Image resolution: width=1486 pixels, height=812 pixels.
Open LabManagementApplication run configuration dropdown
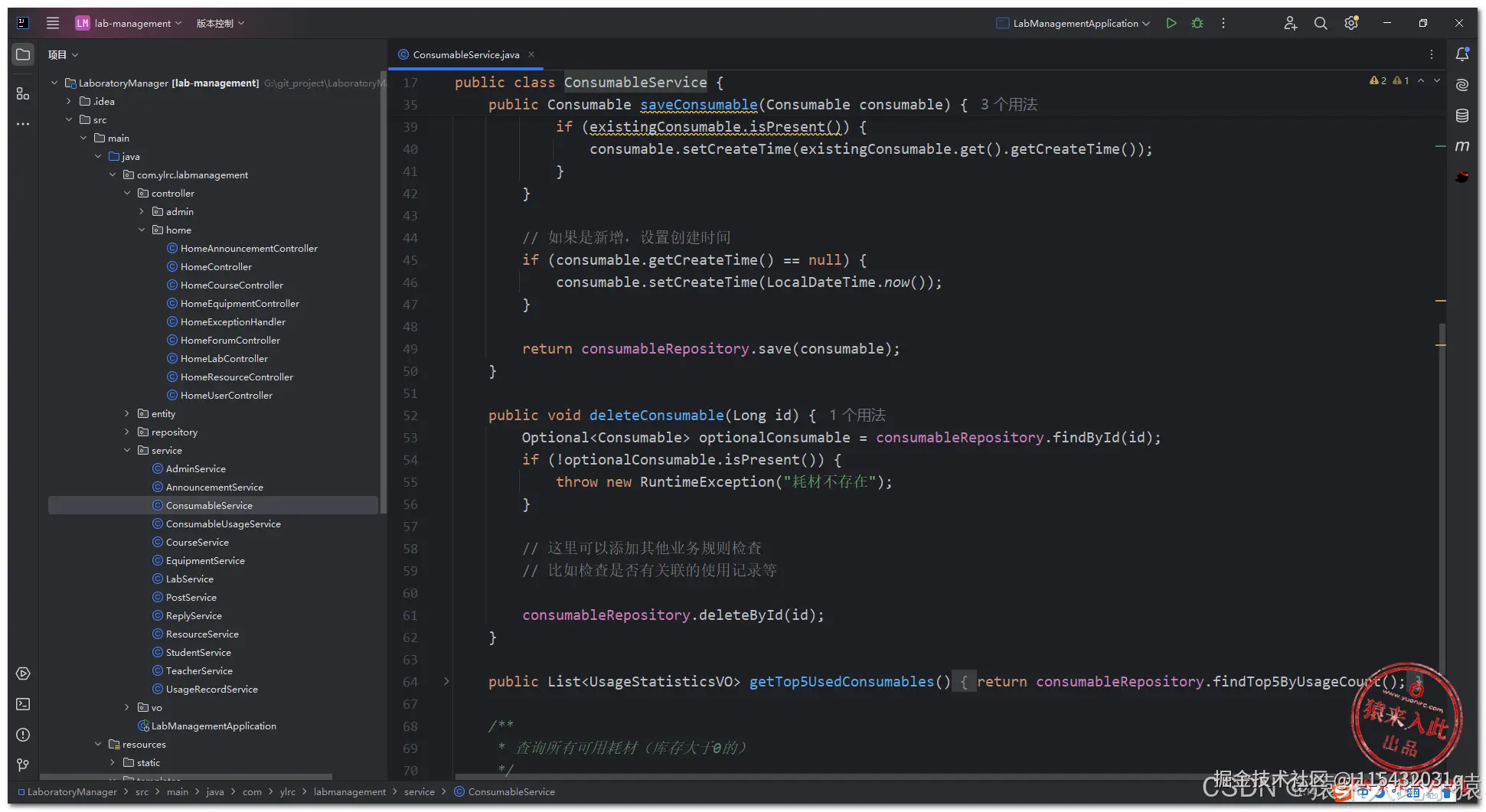point(1073,23)
